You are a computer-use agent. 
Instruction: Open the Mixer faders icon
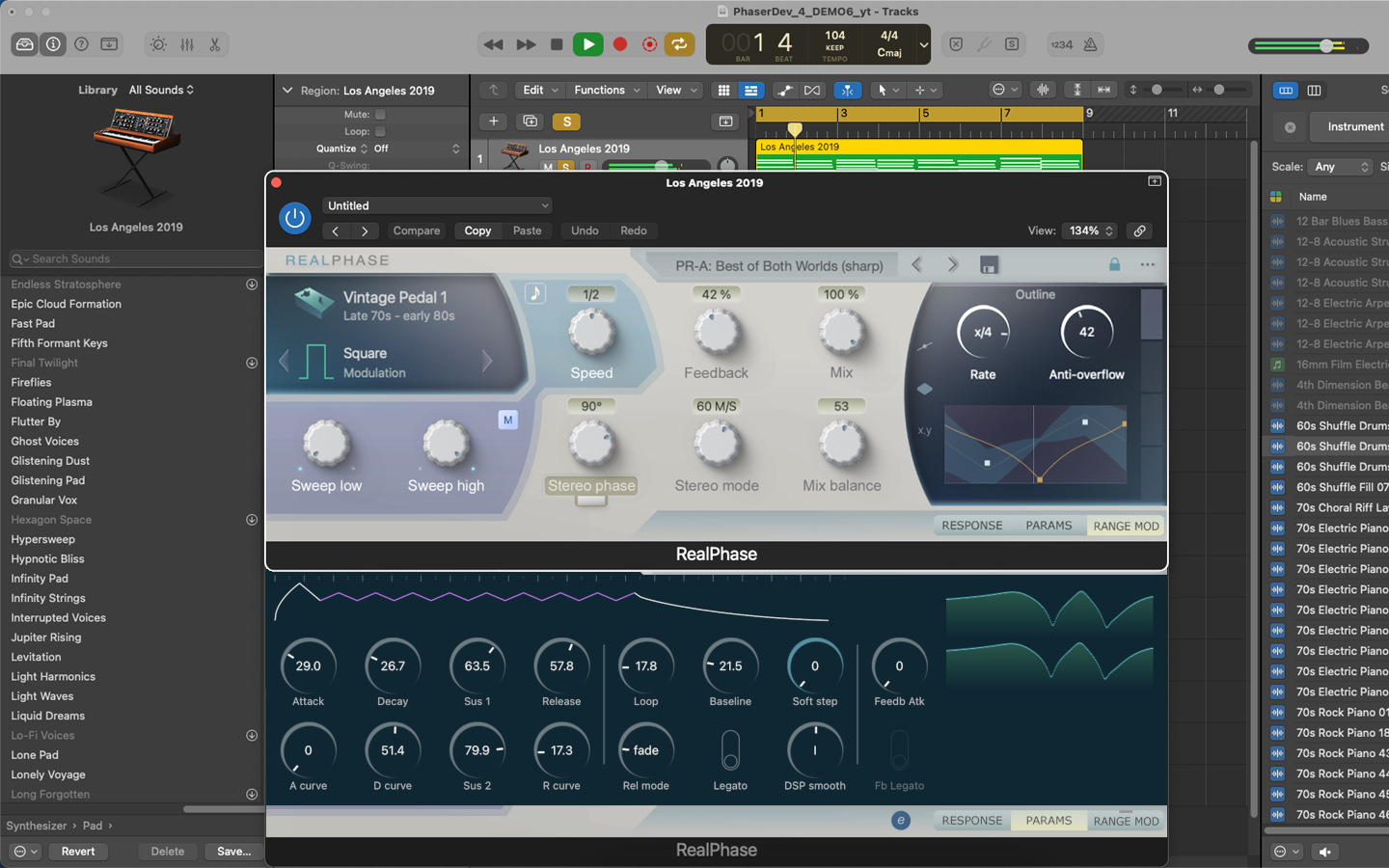187,44
